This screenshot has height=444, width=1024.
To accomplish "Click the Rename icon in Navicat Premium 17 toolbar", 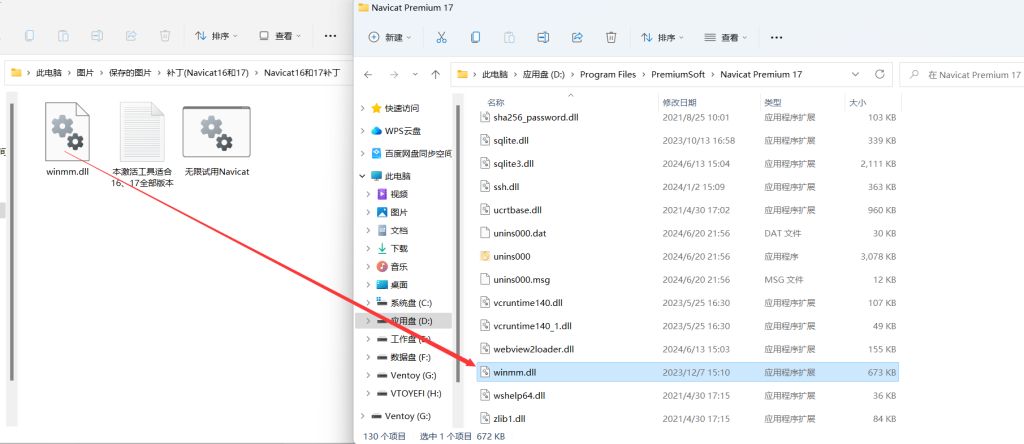I will pyautogui.click(x=543, y=38).
